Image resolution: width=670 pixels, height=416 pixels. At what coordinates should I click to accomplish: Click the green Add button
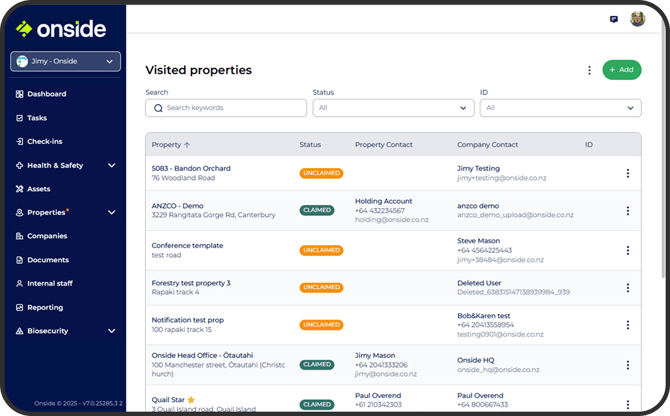[x=621, y=70]
